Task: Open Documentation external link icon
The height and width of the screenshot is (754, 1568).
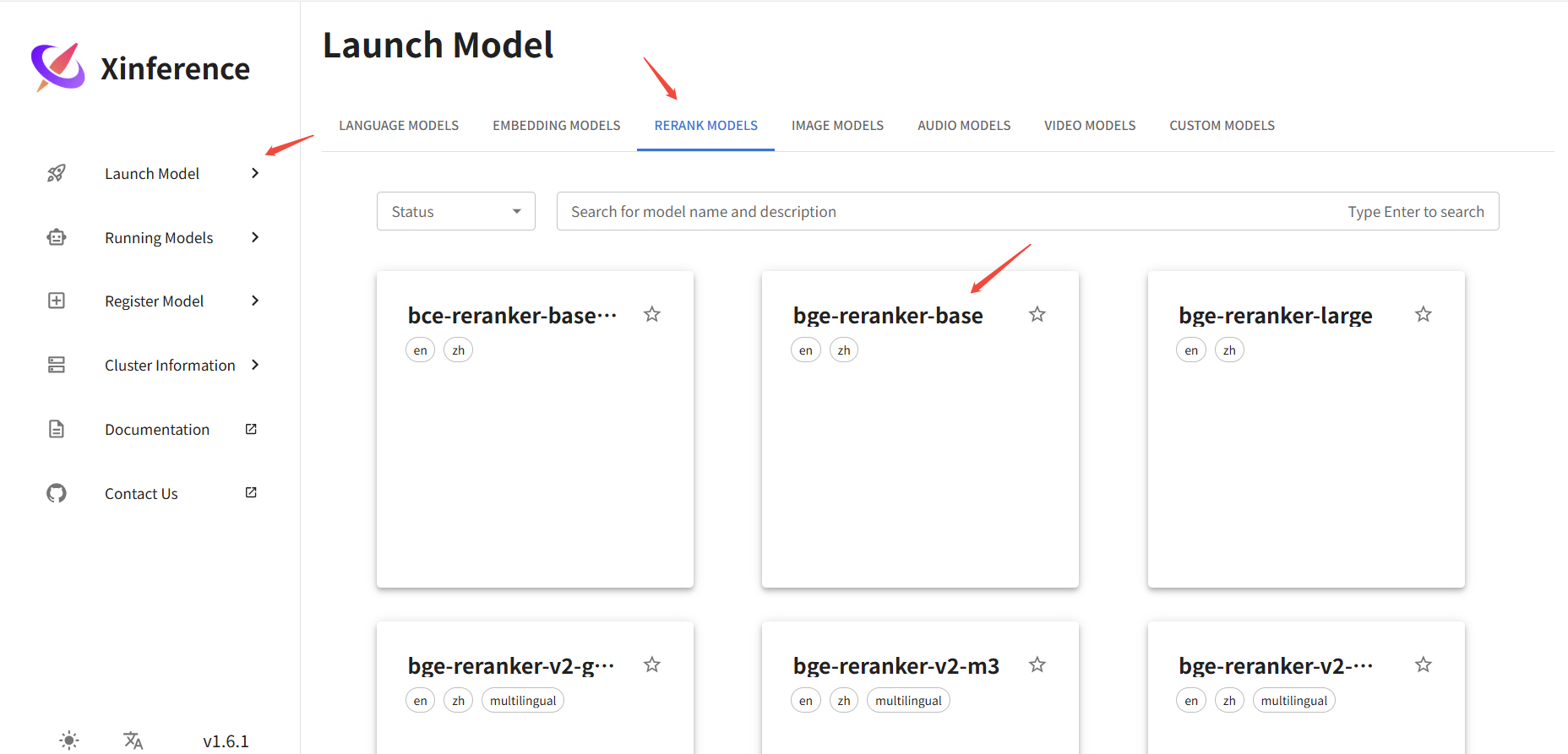Action: pyautogui.click(x=251, y=429)
